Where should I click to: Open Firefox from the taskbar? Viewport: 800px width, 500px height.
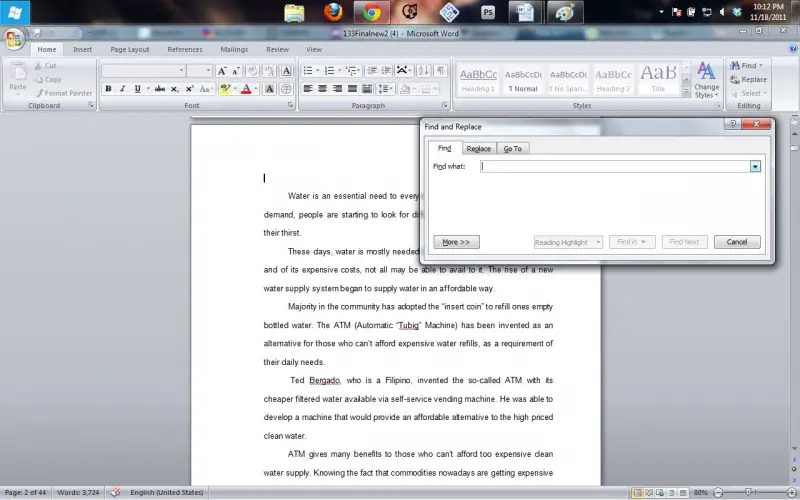(x=334, y=12)
